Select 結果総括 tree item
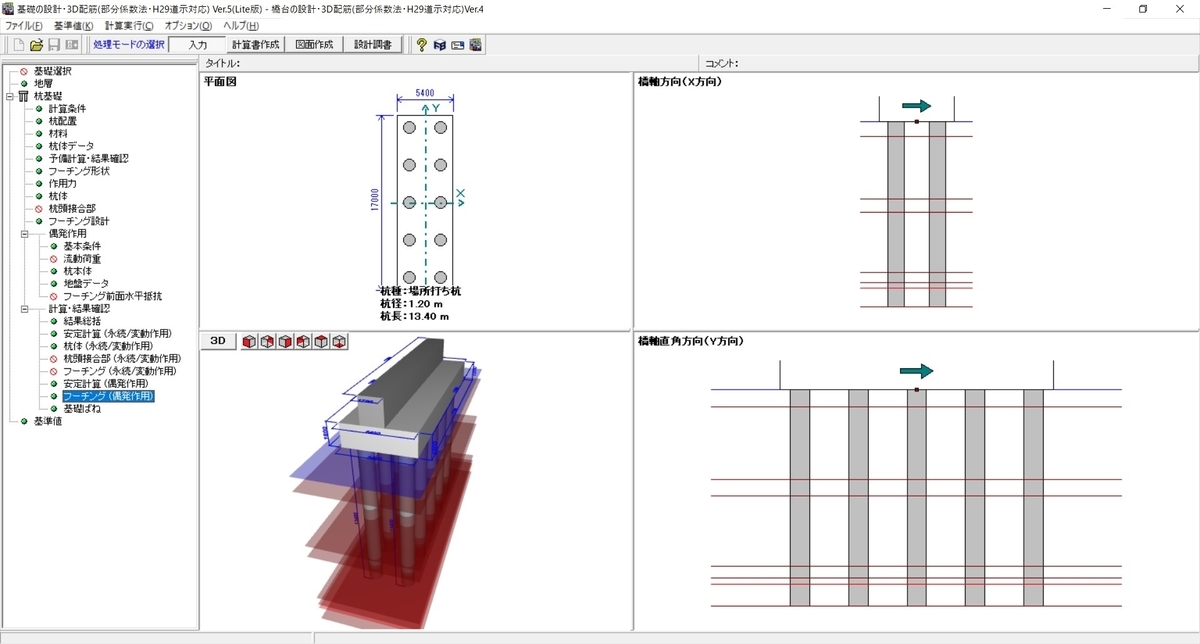The height and width of the screenshot is (644, 1200). (x=82, y=321)
